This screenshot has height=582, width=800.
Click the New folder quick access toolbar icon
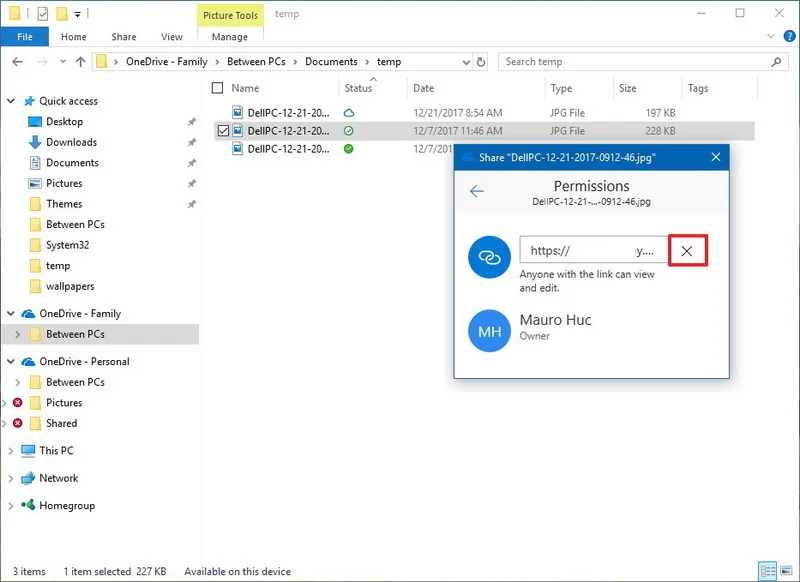point(62,14)
